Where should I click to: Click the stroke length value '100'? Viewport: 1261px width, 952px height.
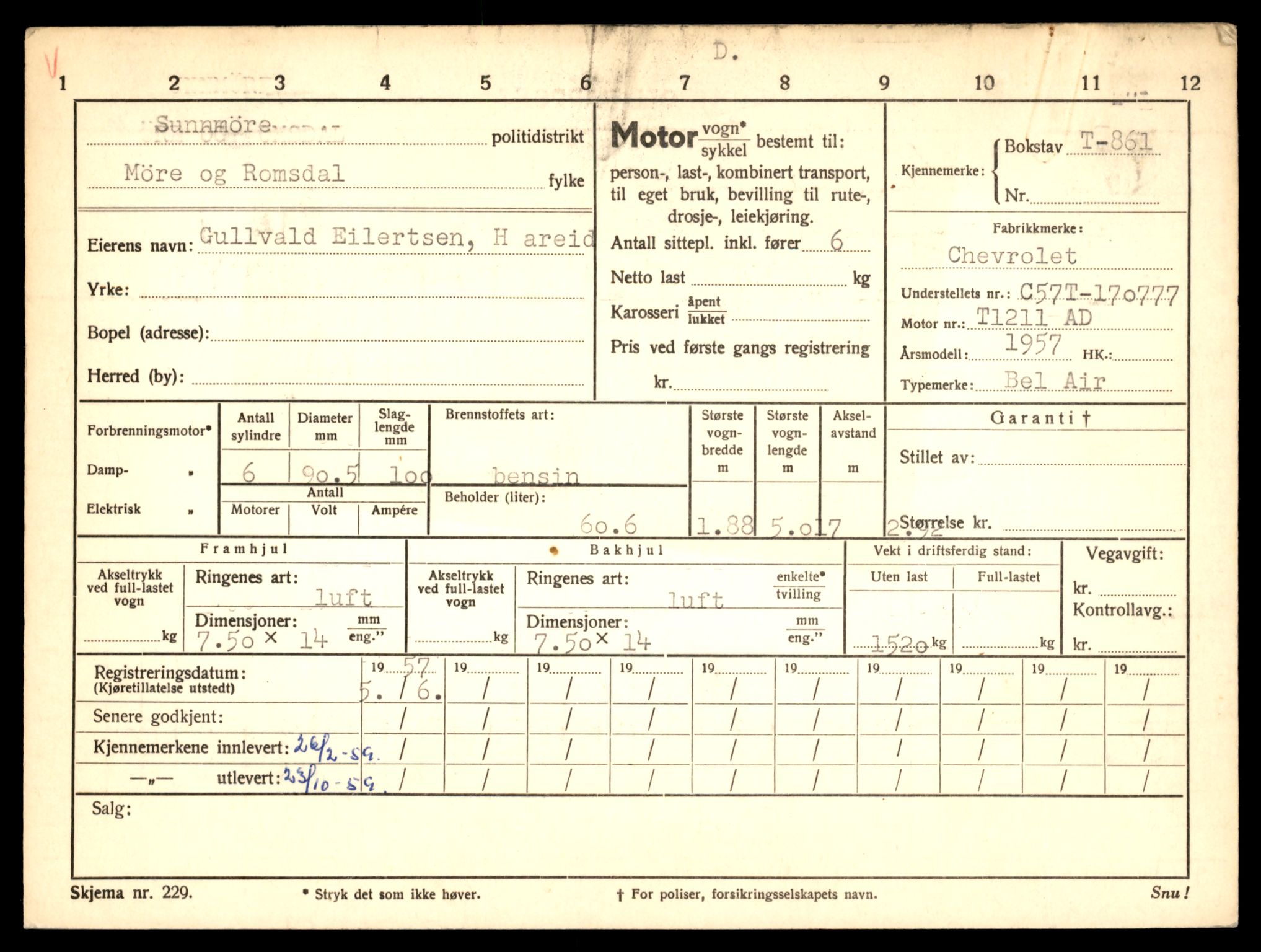tap(410, 475)
